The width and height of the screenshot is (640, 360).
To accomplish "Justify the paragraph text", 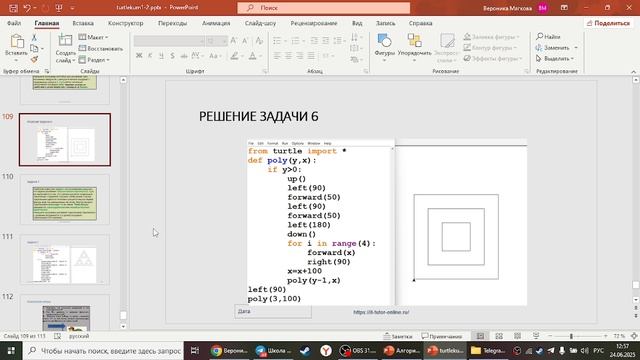I will click(x=311, y=56).
